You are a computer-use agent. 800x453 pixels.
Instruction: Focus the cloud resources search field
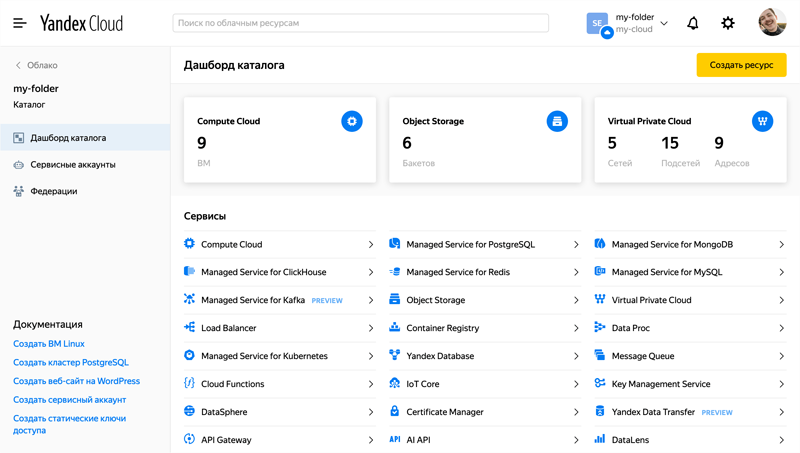pos(361,23)
